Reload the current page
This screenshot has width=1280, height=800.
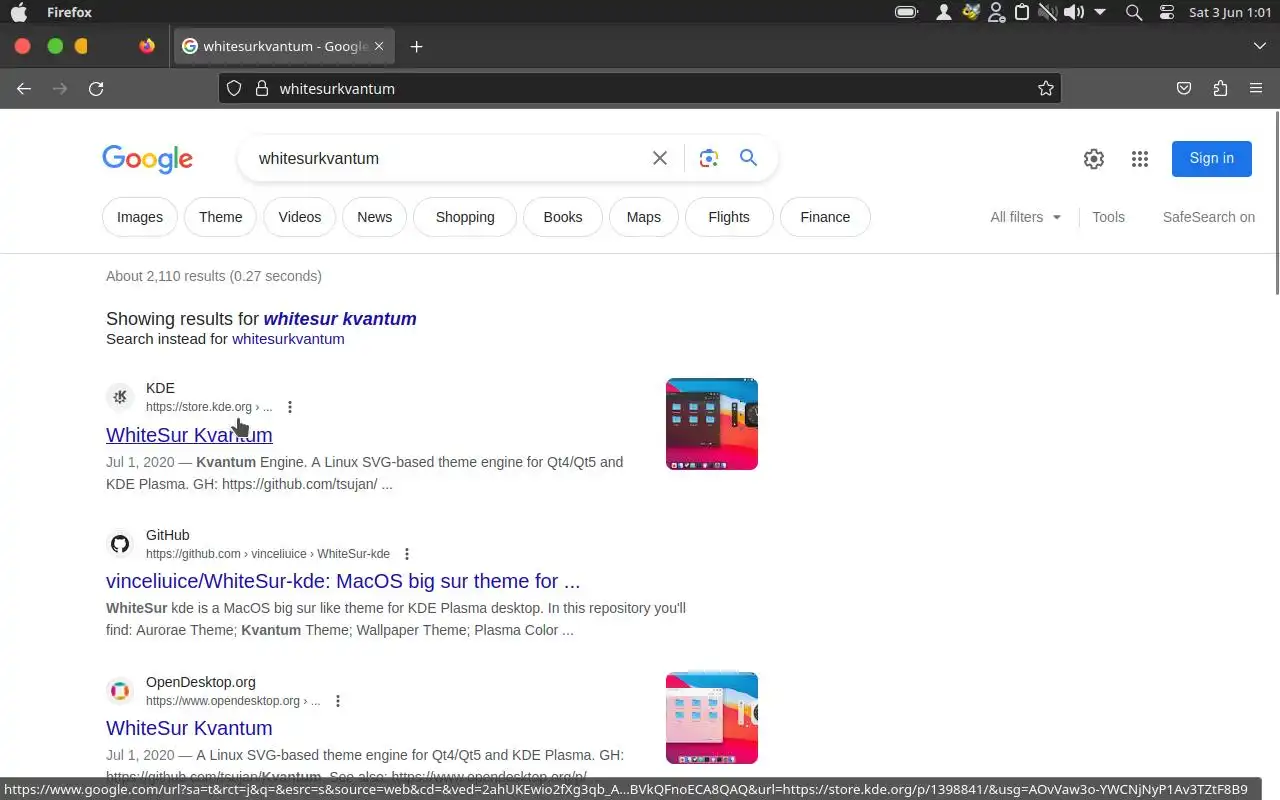point(96,88)
